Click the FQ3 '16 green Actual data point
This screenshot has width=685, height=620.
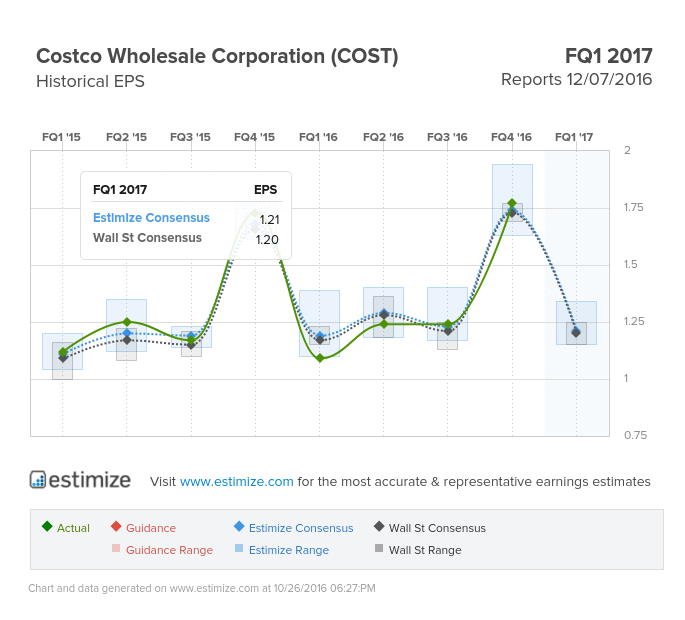pyautogui.click(x=448, y=324)
